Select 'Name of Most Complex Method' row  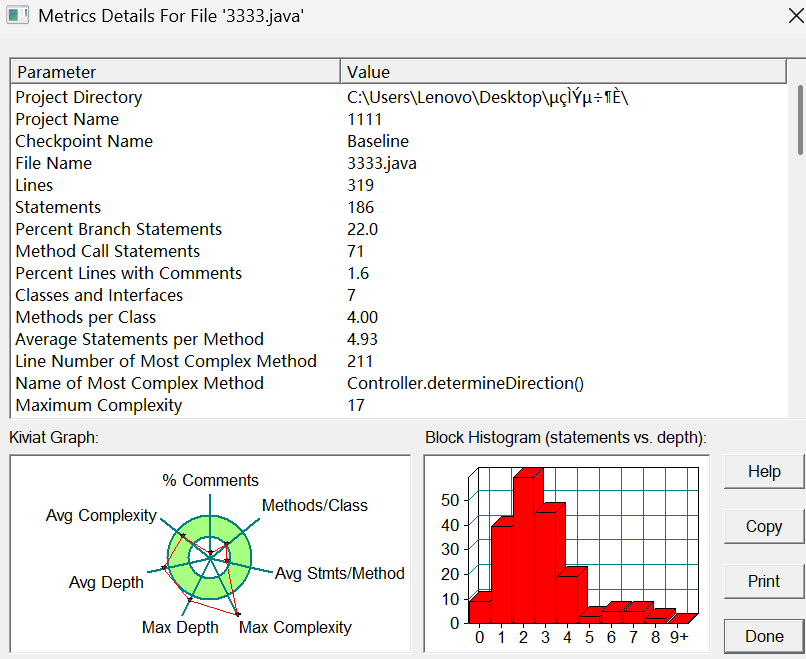[399, 383]
